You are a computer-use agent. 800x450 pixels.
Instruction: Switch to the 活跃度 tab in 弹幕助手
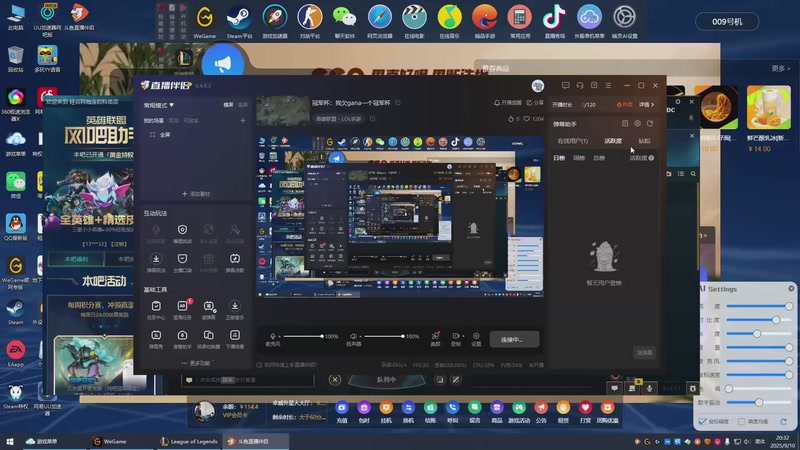pos(613,141)
